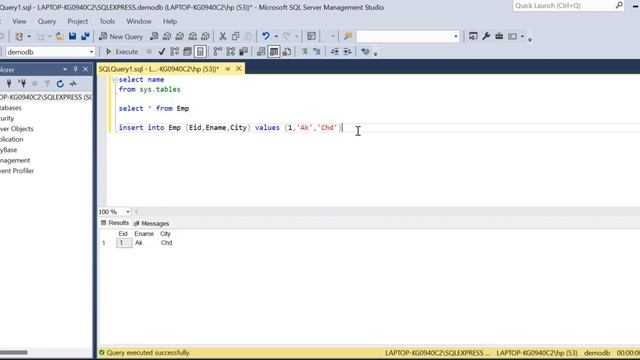Cut selection using the scissors icon
The width and height of the screenshot is (640, 360).
(x=222, y=36)
